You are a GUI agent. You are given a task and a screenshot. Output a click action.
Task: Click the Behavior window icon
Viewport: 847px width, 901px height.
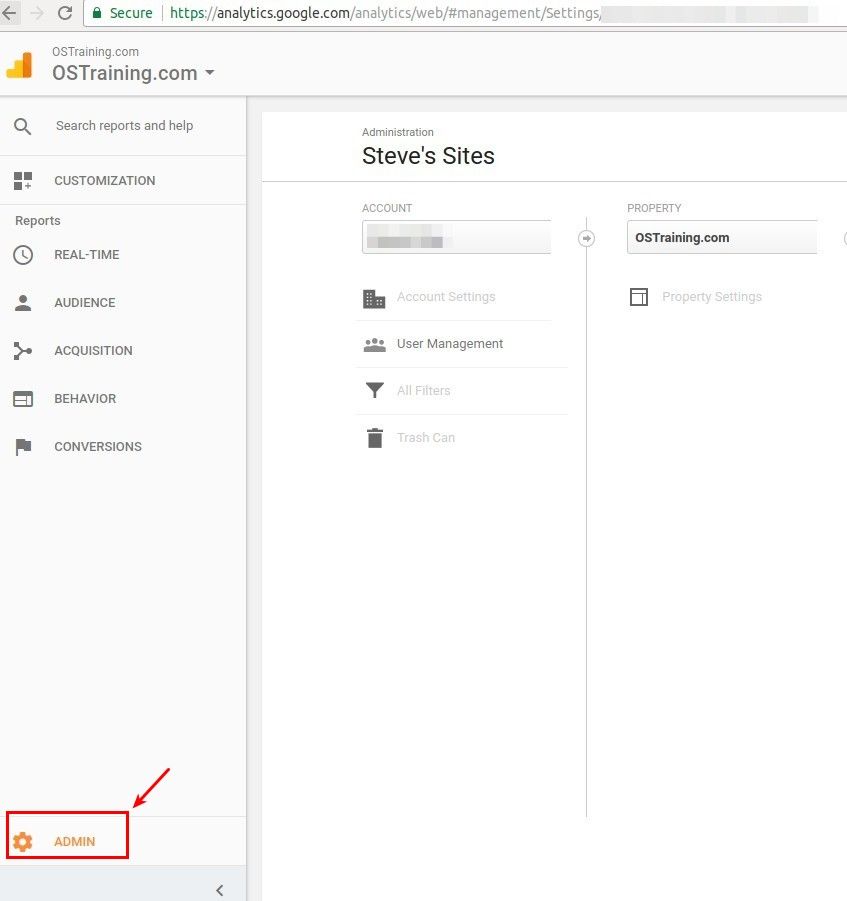[23, 399]
